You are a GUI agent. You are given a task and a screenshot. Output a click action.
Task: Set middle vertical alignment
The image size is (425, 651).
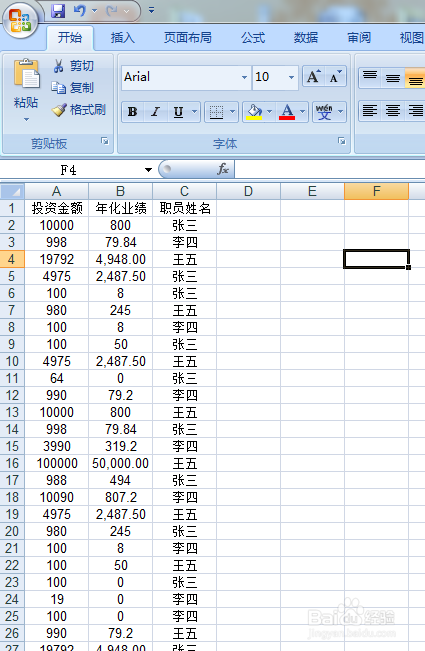point(393,77)
